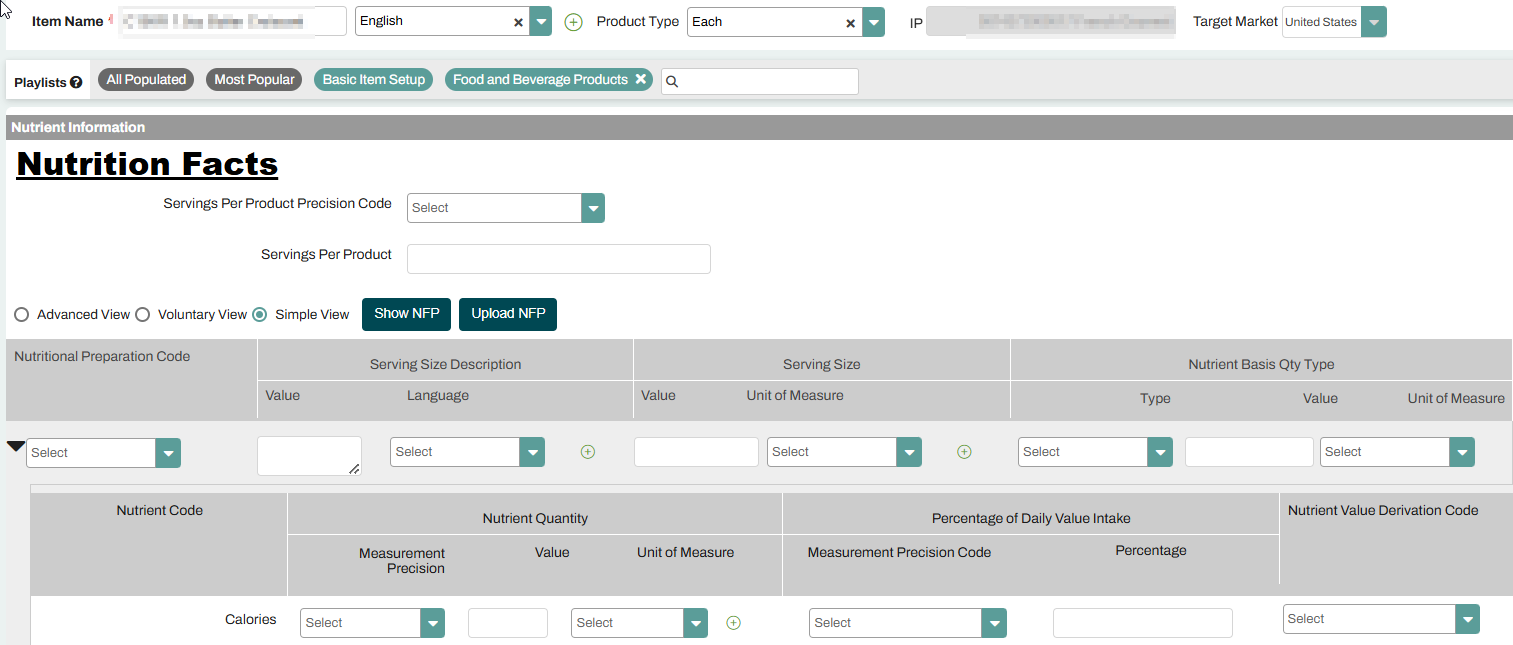This screenshot has width=1513, height=645.
Task: Click the search magnifier icon in the playlist bar
Action: click(x=674, y=81)
